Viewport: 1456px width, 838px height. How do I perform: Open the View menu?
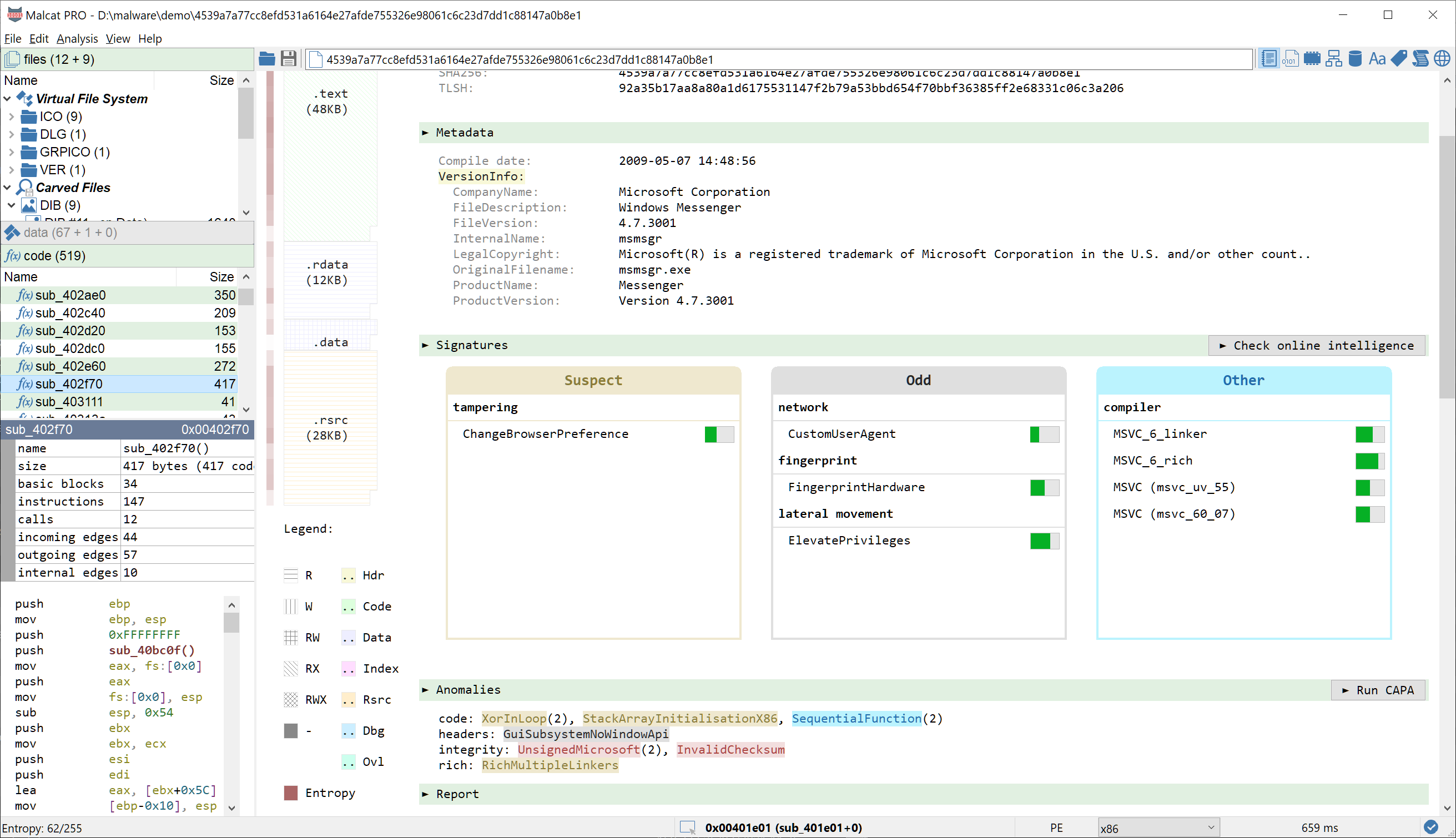117,38
